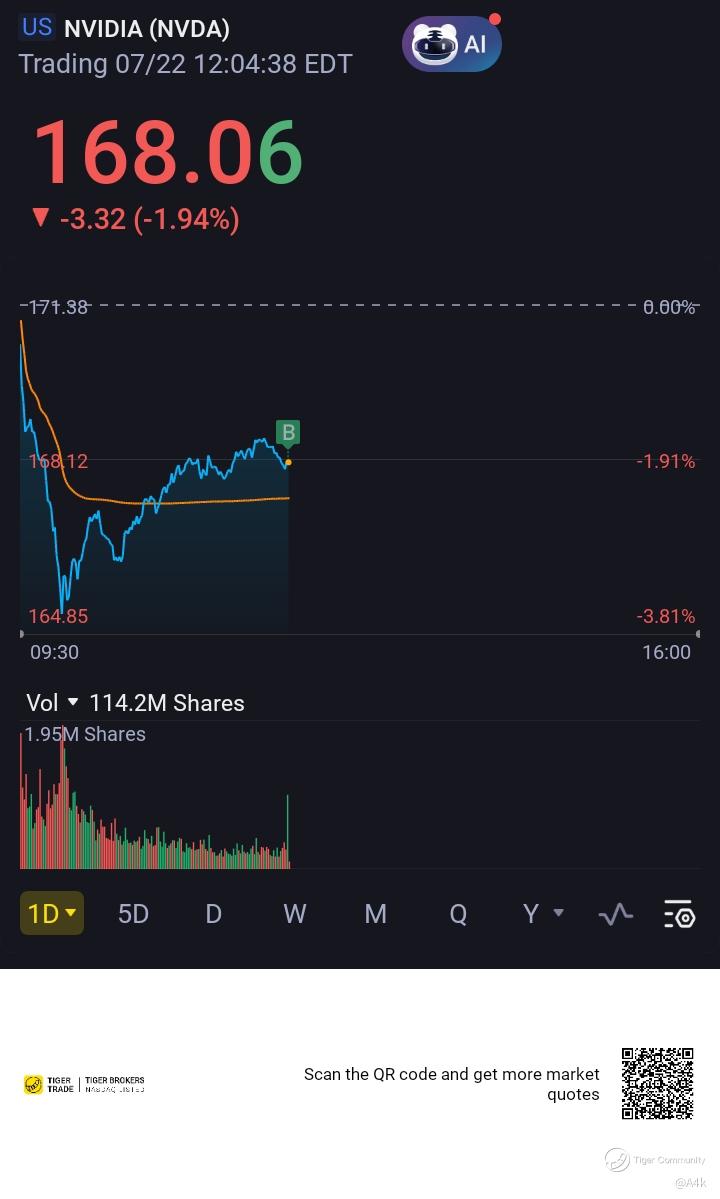
Task: Tap the US market badge
Action: pyautogui.click(x=37, y=28)
